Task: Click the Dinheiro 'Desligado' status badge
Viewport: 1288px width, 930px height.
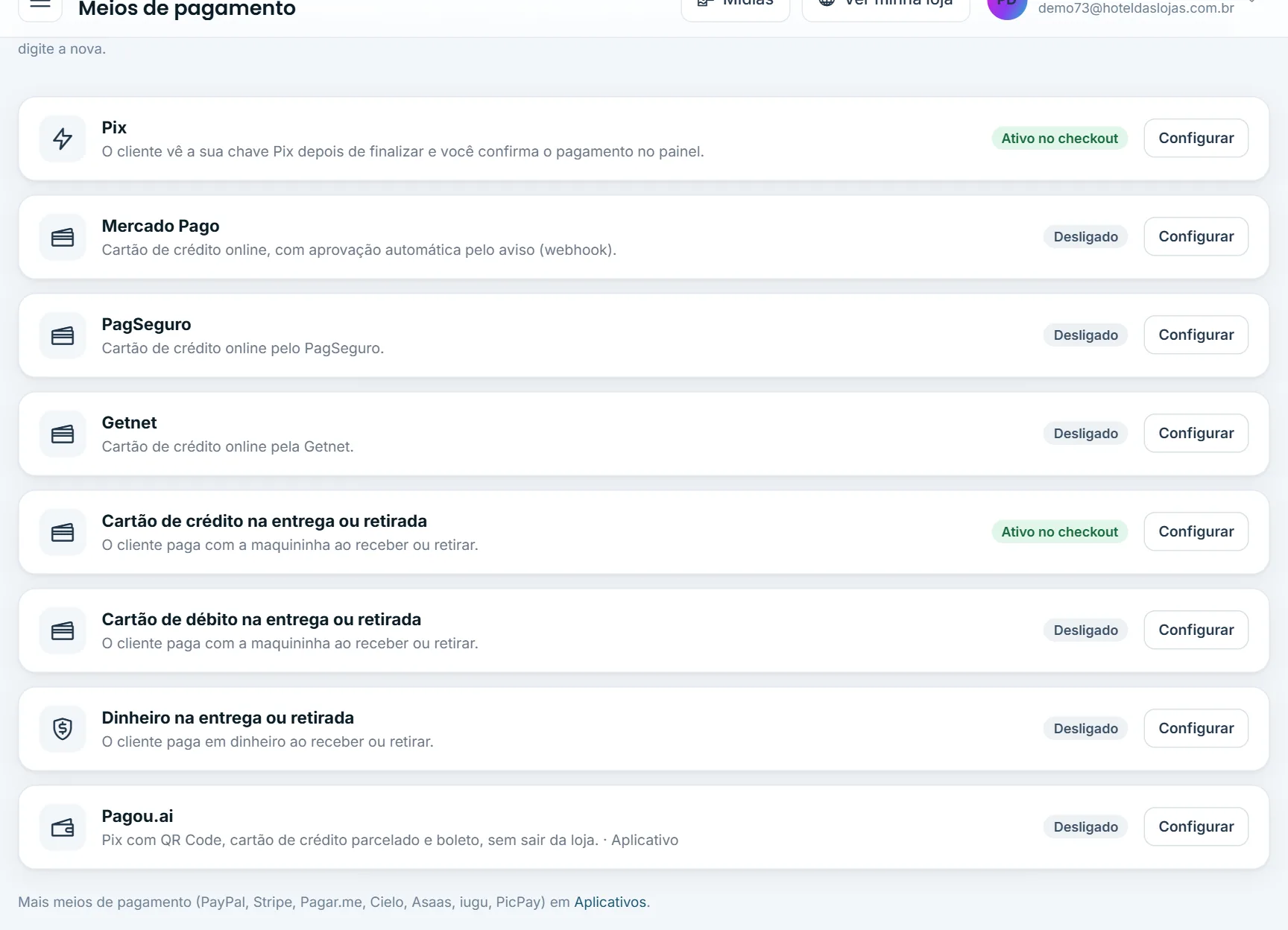Action: [x=1085, y=728]
